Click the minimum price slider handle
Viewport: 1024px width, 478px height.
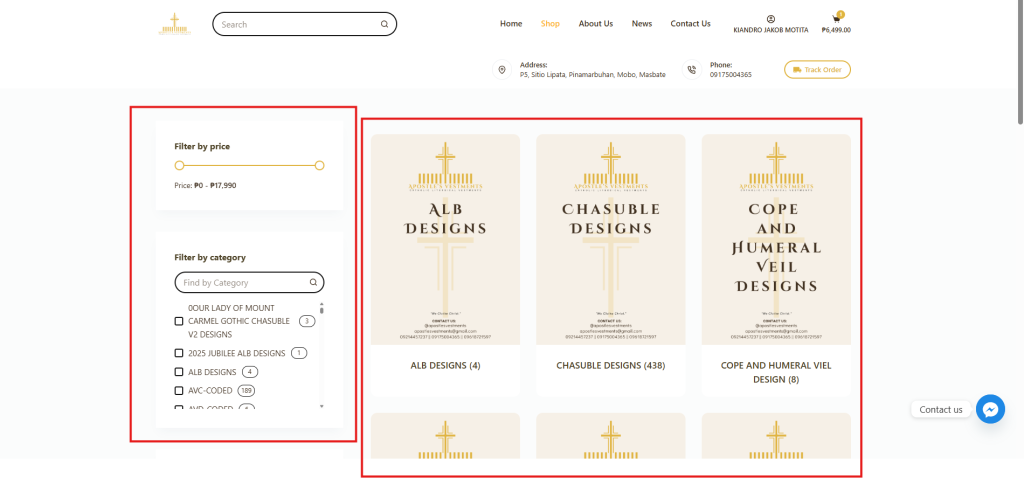pos(180,166)
